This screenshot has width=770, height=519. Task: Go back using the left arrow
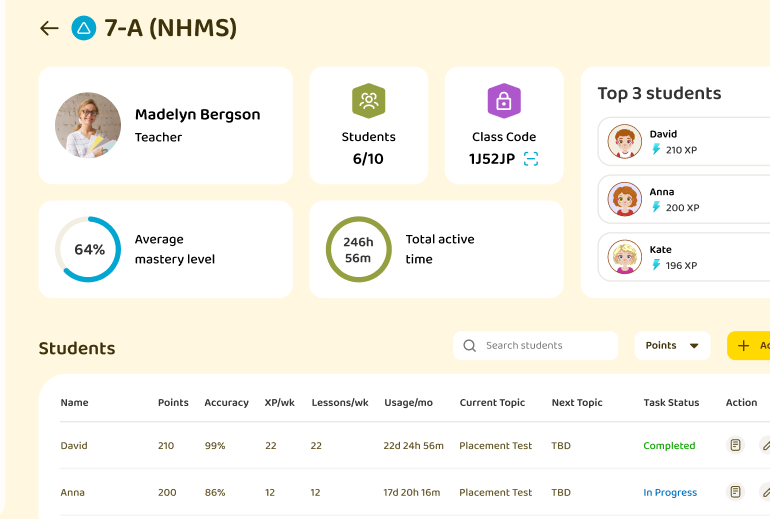click(x=49, y=28)
